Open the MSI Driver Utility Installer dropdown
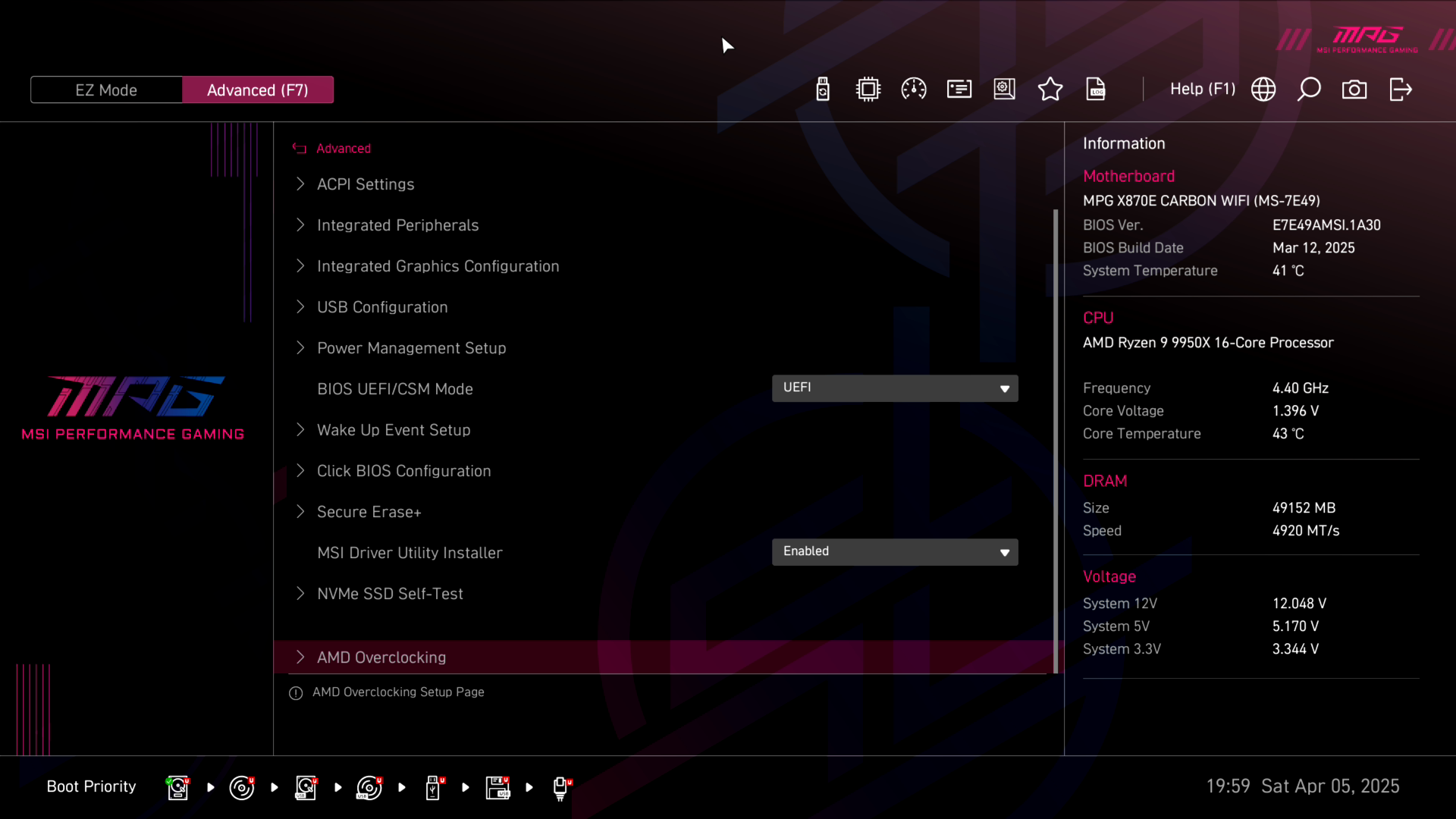Screen dimensions: 1456x819 [895, 552]
